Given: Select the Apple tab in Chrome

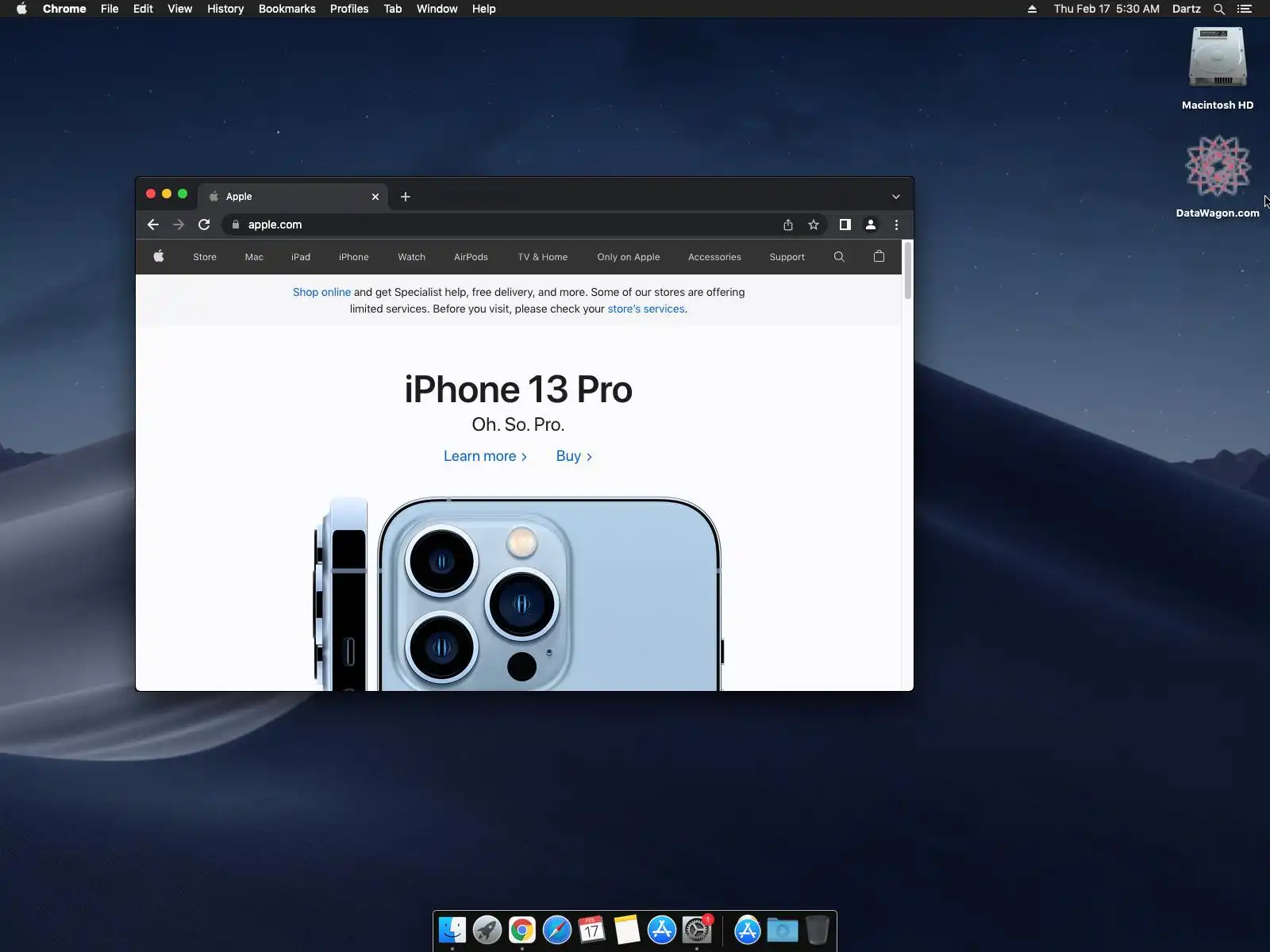Looking at the screenshot, I should [x=294, y=197].
